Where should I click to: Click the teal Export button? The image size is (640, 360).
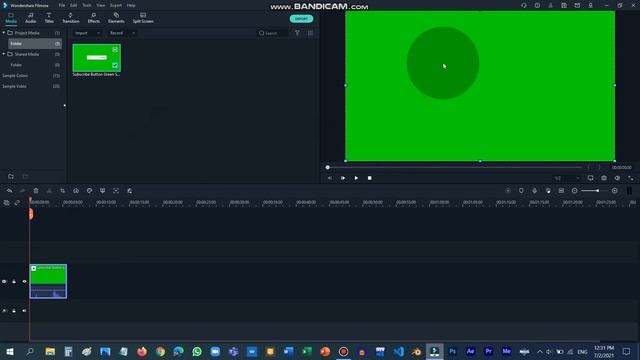(x=301, y=19)
